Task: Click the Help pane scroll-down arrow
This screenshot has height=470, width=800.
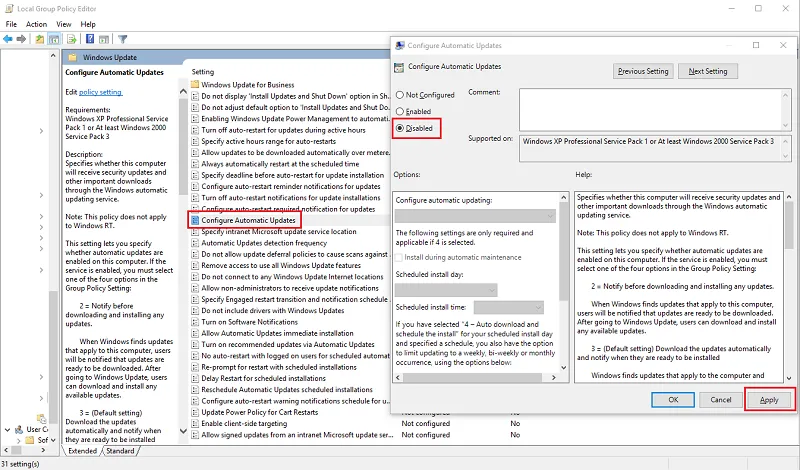Action: (x=789, y=378)
